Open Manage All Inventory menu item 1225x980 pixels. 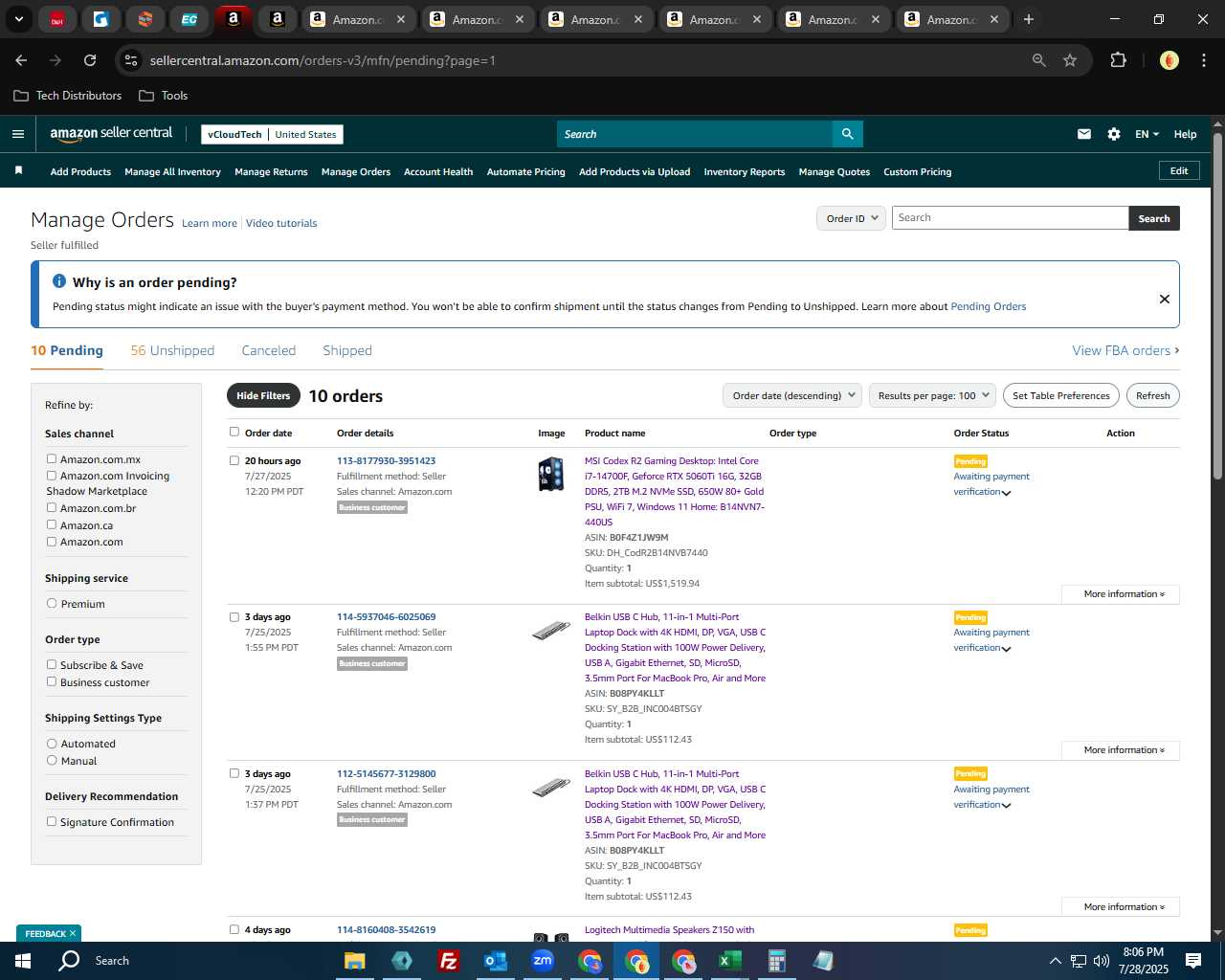coord(172,172)
